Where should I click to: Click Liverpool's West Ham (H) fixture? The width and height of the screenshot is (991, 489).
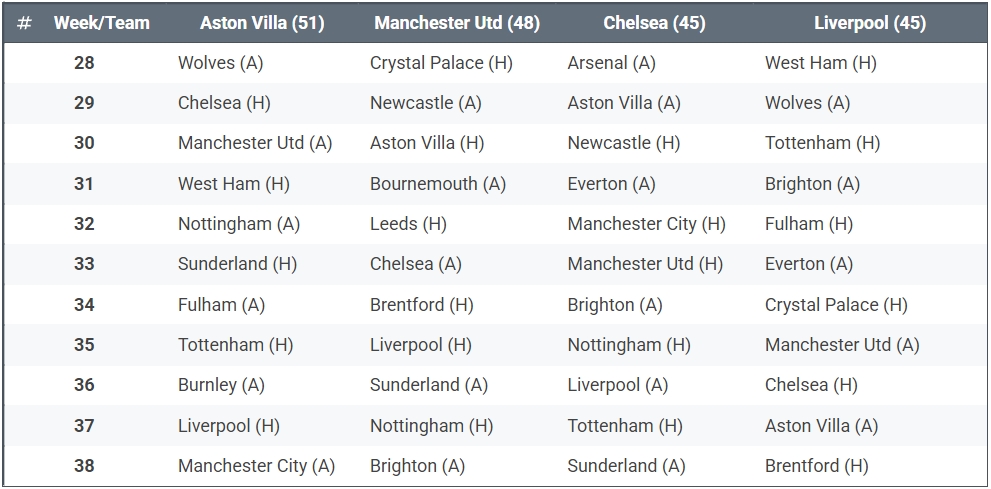[x=820, y=63]
